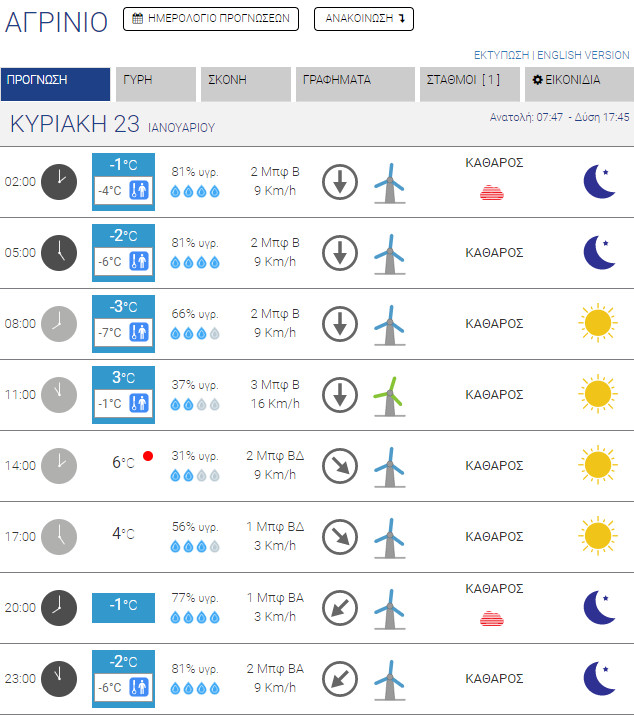Open the ΕΙΚΟΝΙΔΙΑ settings tab
The height and width of the screenshot is (715, 634).
point(578,85)
